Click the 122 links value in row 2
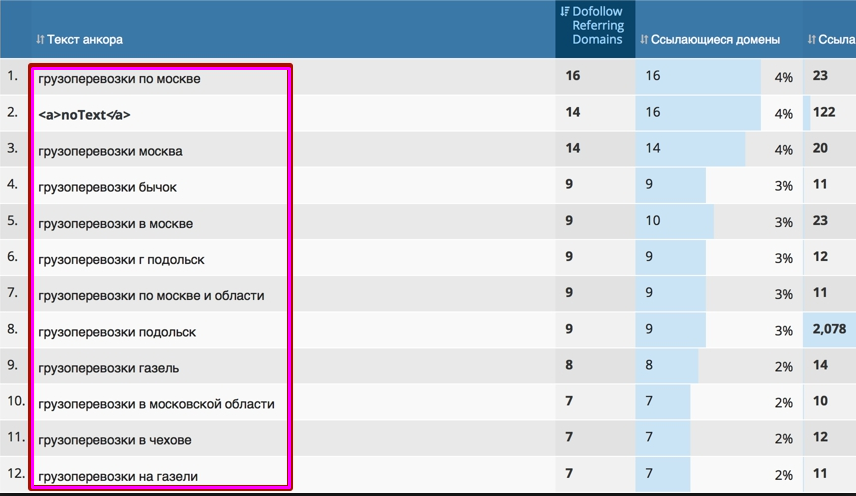Viewport: 856px width, 496px height. (824, 113)
